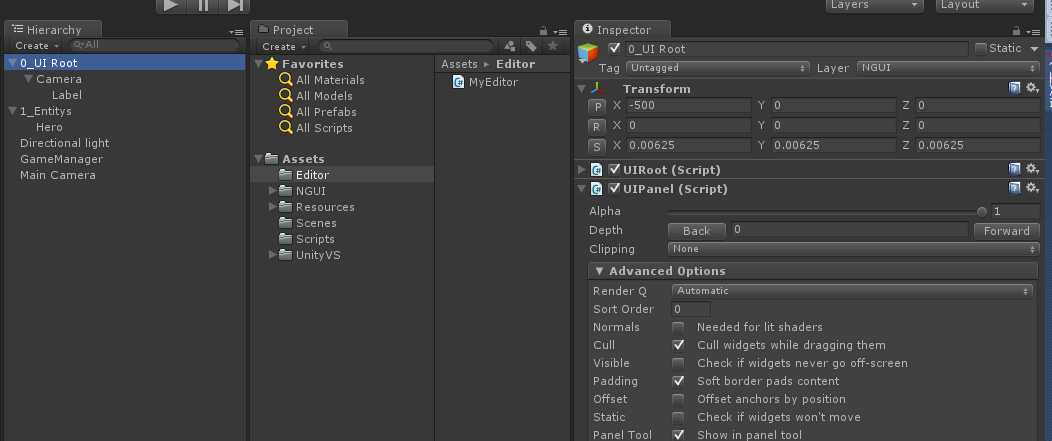Click the Pause button in the toolbar
Screen dimensions: 1052x441
pos(203,5)
